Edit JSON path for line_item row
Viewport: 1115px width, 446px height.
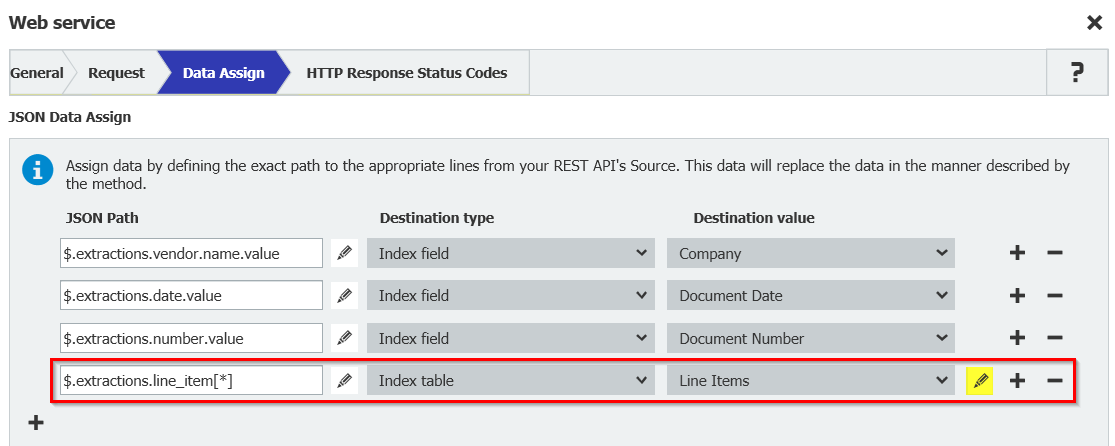coord(344,381)
